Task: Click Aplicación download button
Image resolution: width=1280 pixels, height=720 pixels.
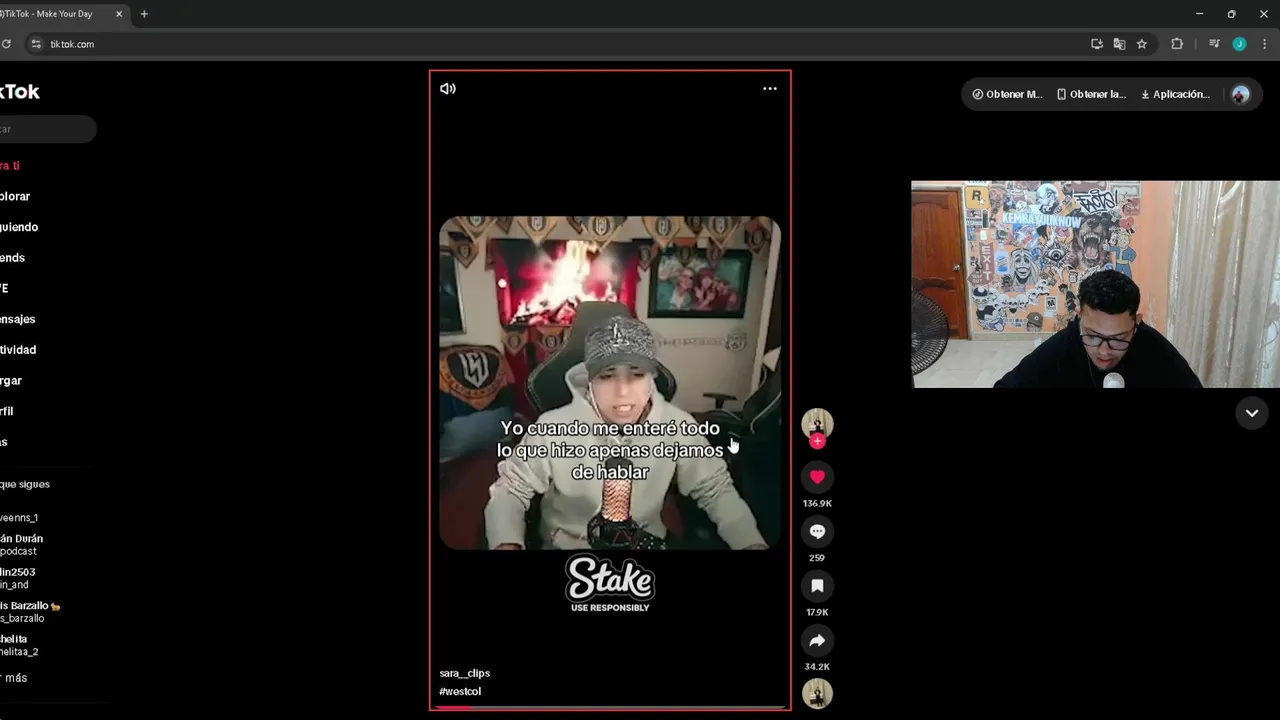Action: tap(1175, 94)
